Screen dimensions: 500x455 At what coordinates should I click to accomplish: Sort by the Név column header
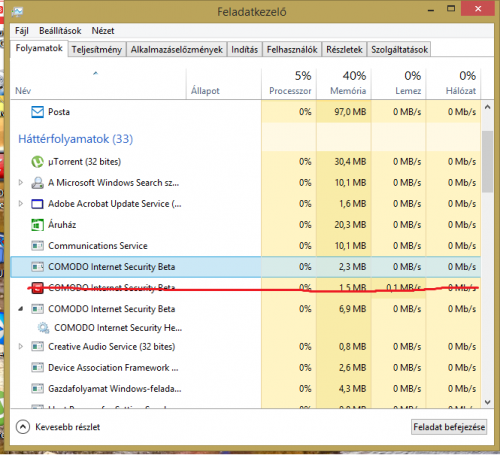tap(98, 84)
